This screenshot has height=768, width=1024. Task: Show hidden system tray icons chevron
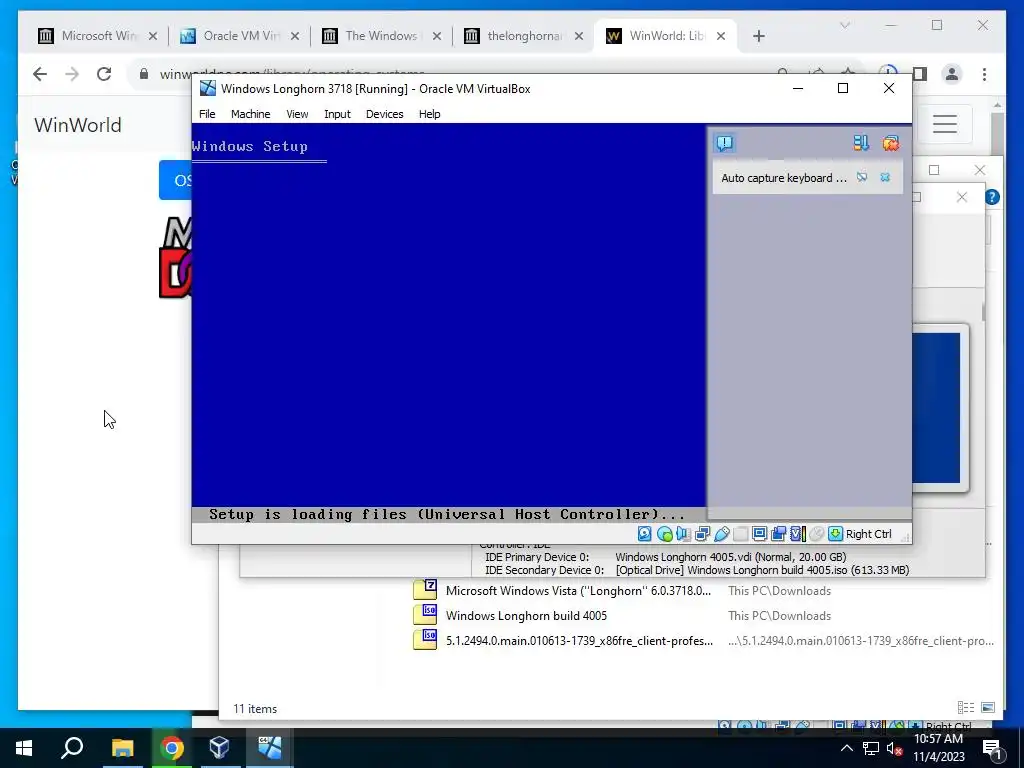click(846, 748)
